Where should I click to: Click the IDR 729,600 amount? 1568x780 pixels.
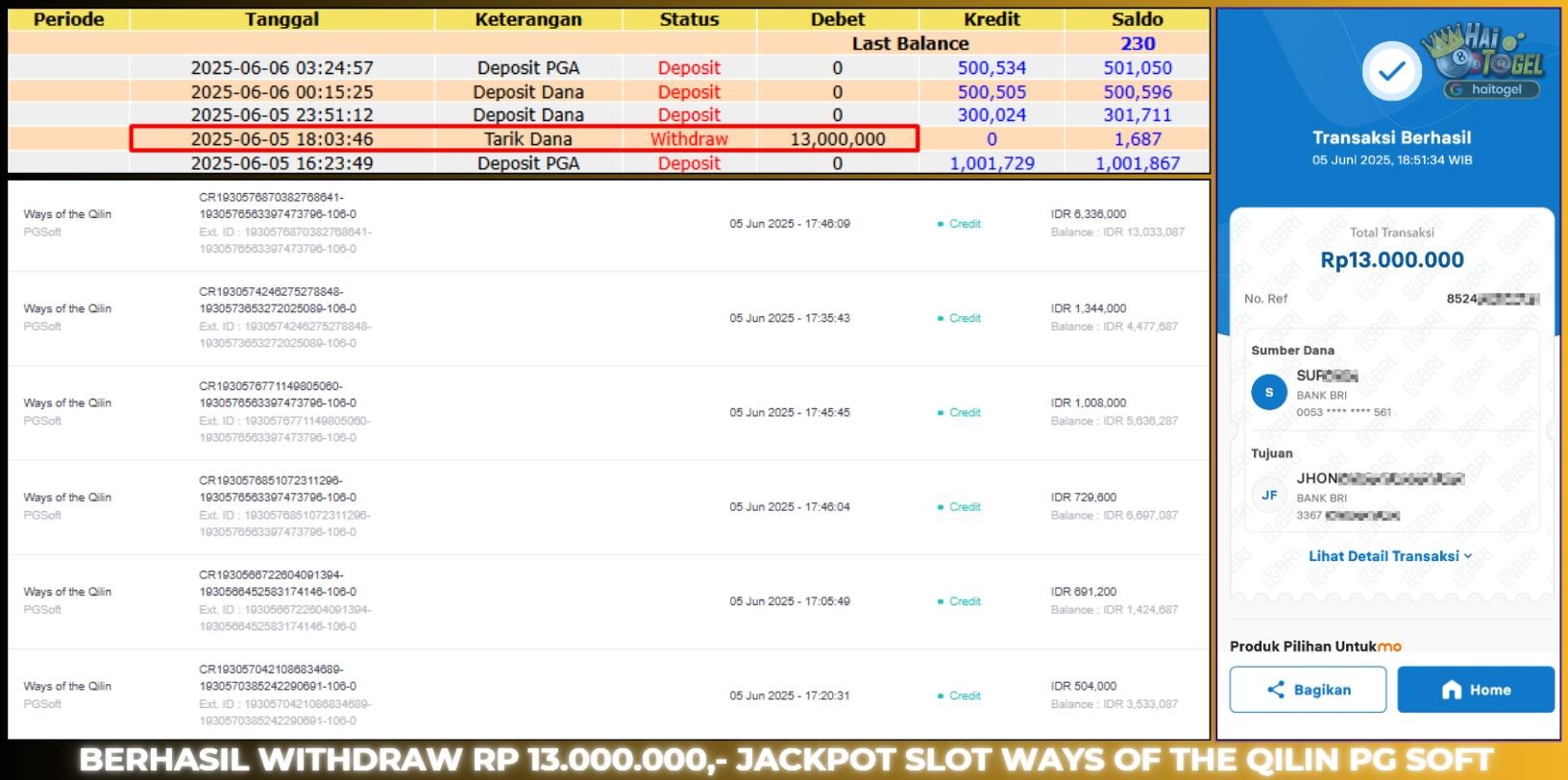point(1084,498)
